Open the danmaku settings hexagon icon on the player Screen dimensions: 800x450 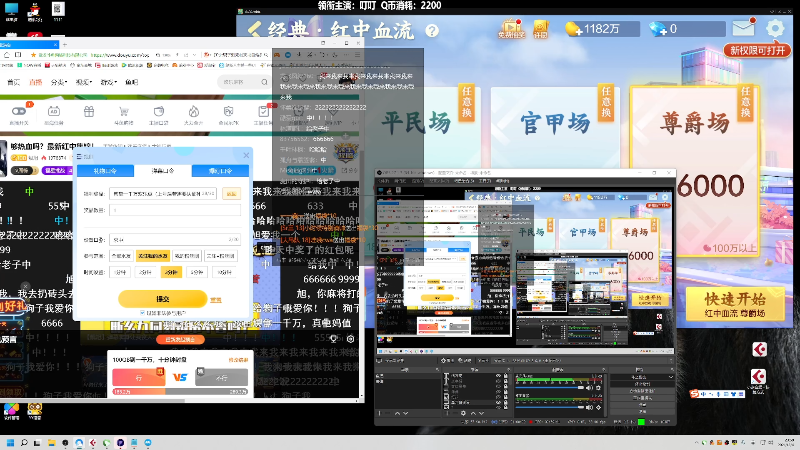[351, 339]
